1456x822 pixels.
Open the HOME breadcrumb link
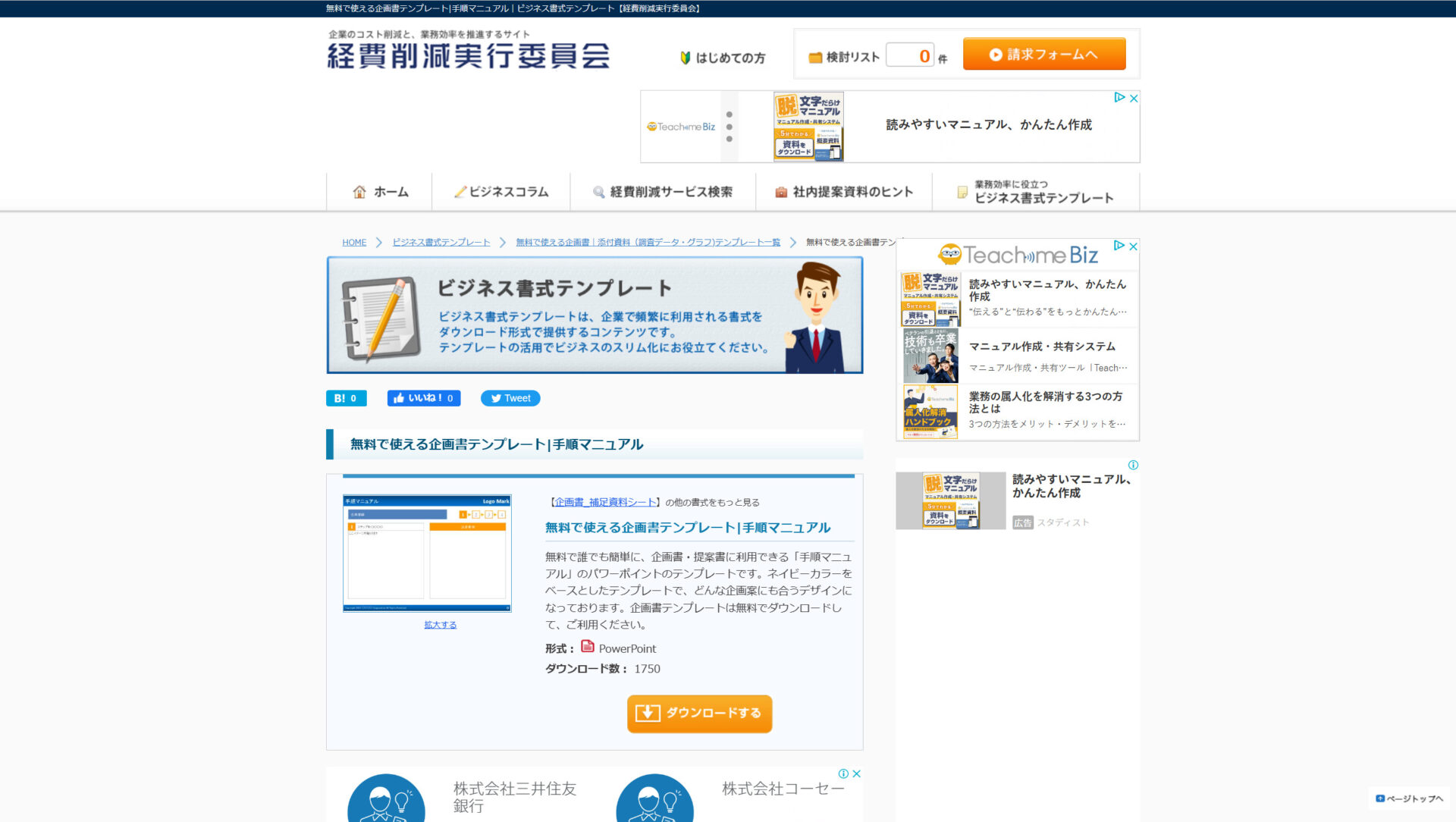tap(353, 242)
